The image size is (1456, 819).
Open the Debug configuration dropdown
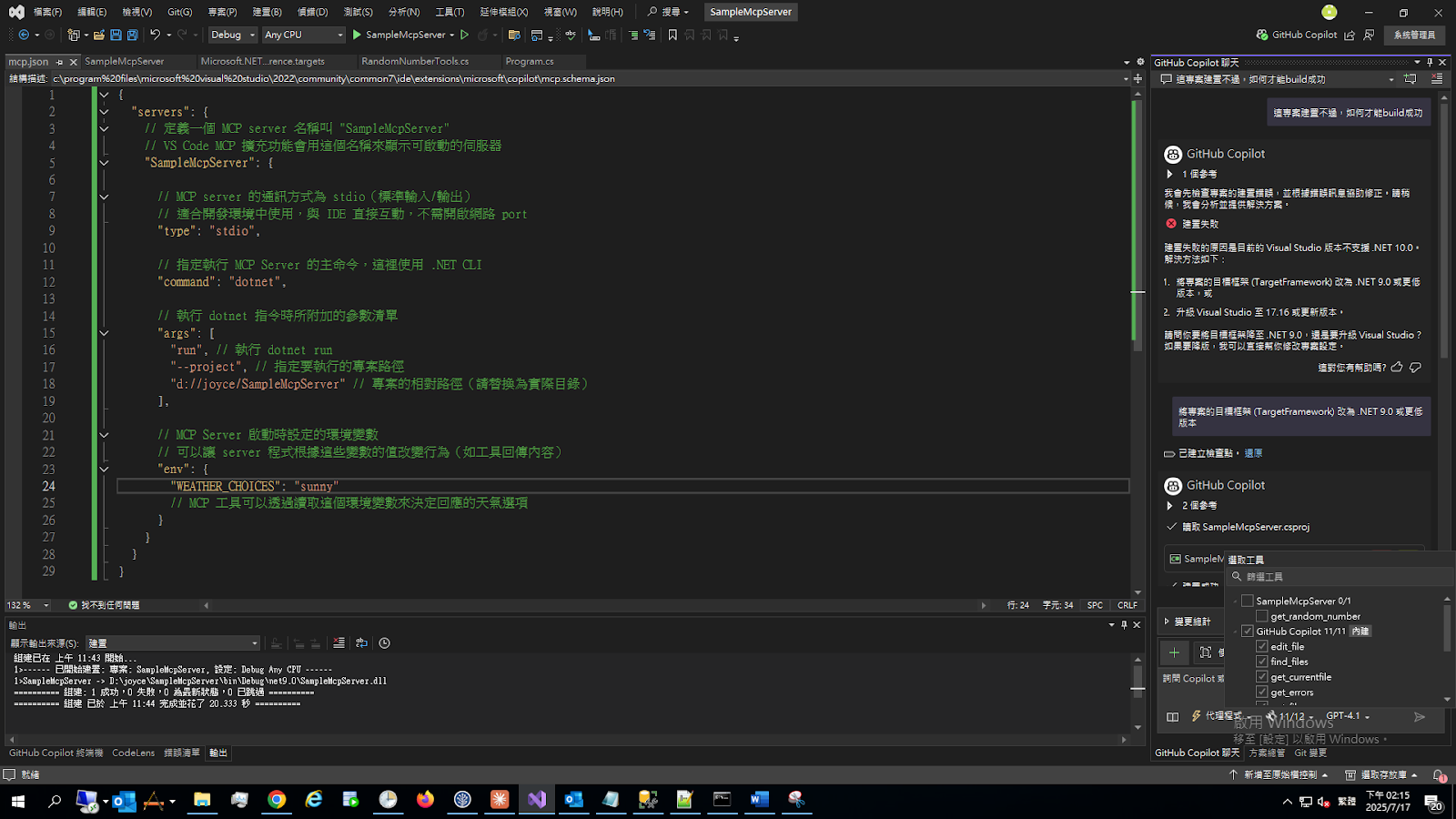click(233, 35)
